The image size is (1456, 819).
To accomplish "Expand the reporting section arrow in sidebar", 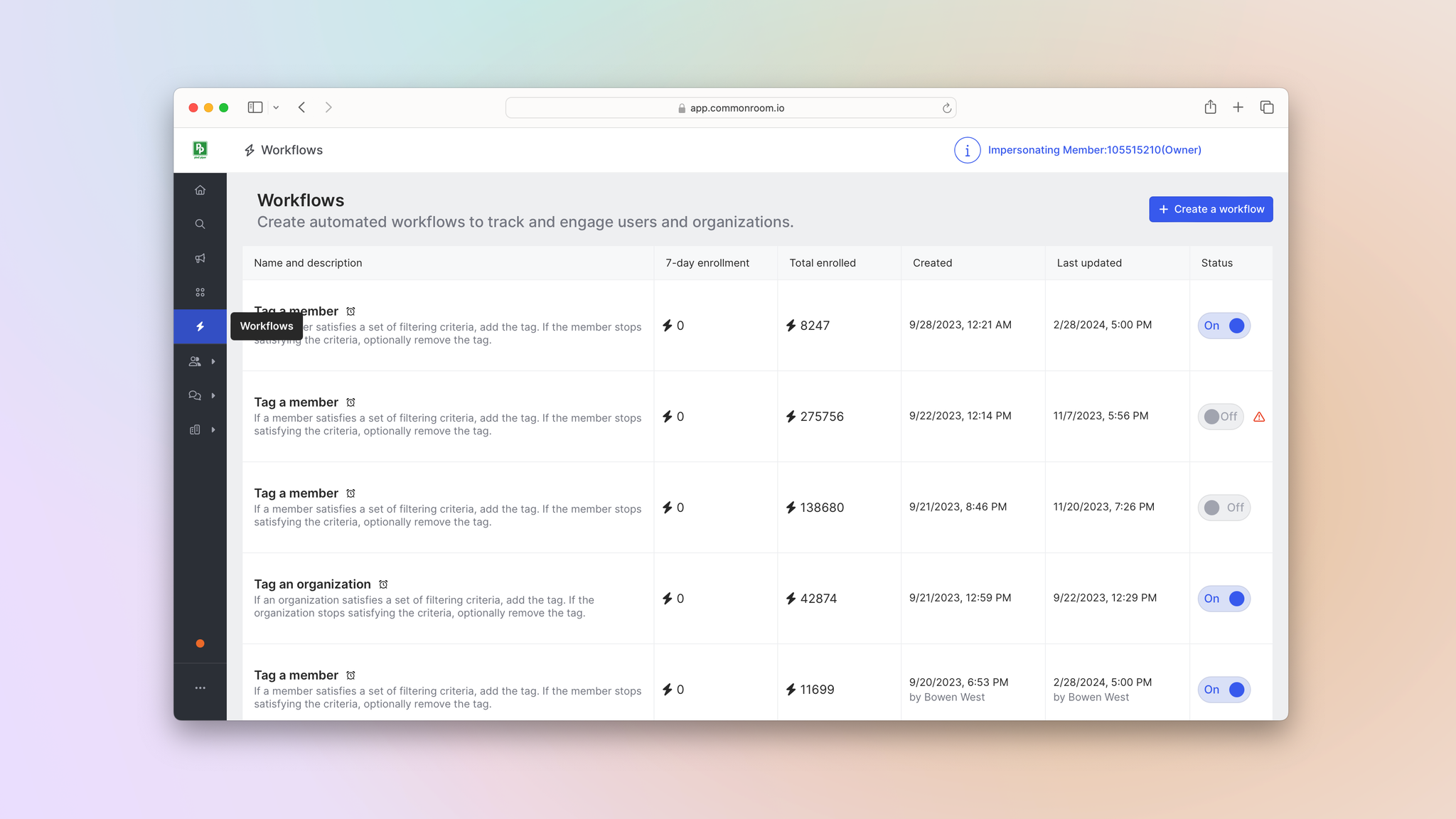I will click(213, 429).
